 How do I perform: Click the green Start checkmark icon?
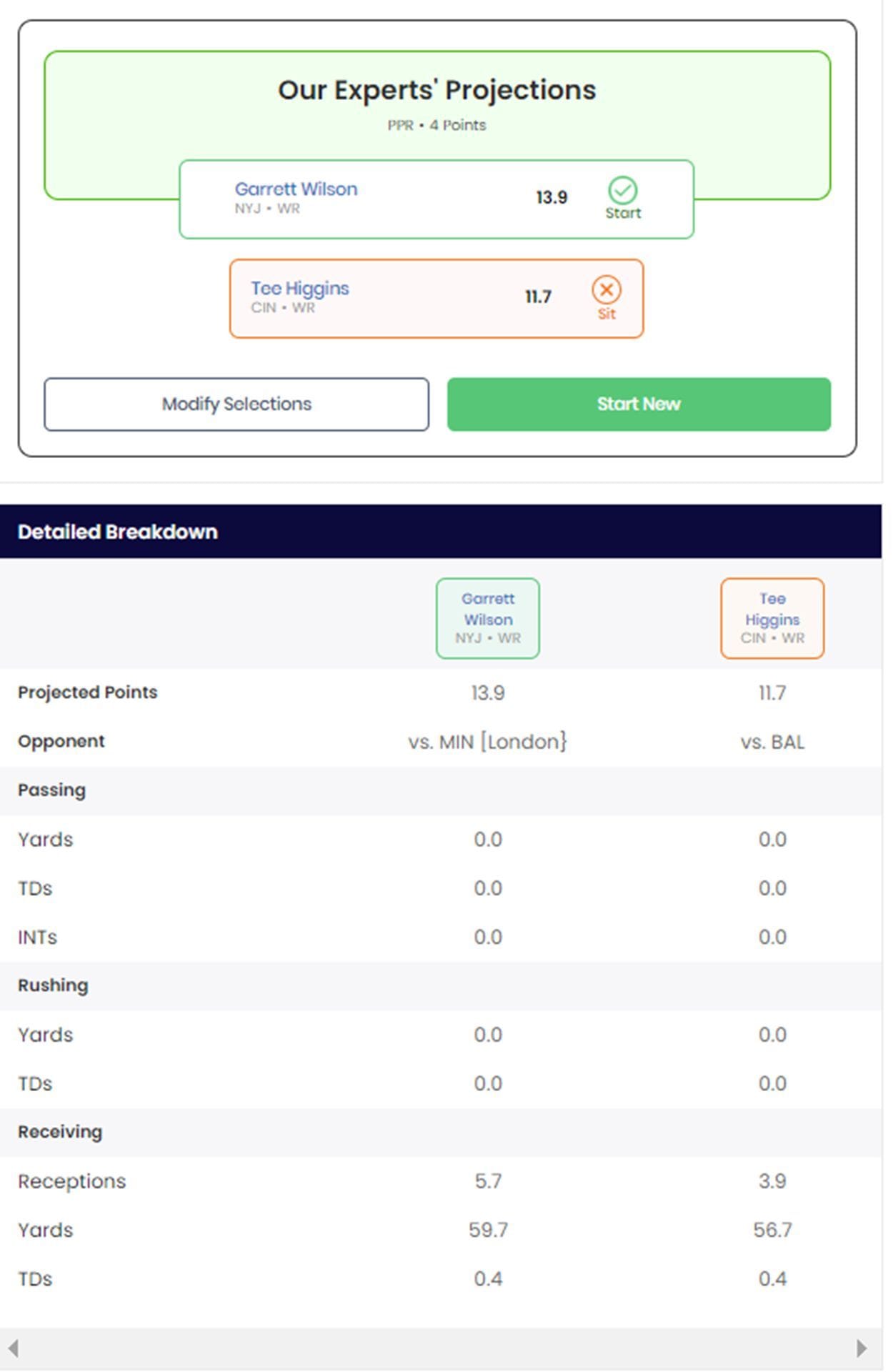[x=622, y=191]
